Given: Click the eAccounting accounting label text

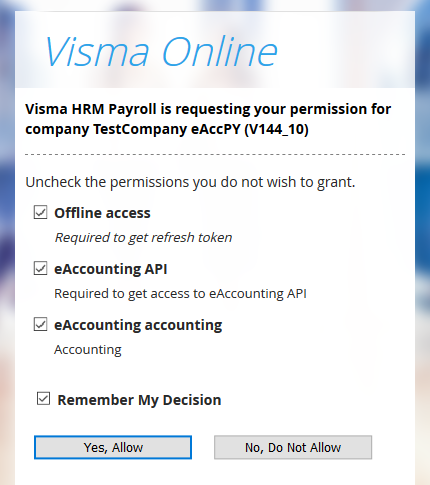Looking at the screenshot, I should 138,325.
